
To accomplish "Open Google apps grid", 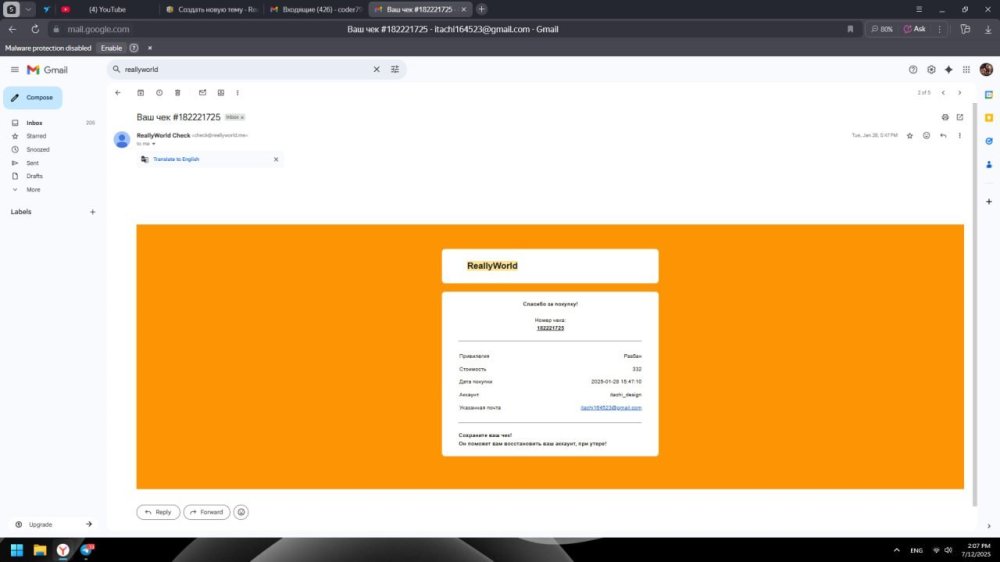I will 966,70.
